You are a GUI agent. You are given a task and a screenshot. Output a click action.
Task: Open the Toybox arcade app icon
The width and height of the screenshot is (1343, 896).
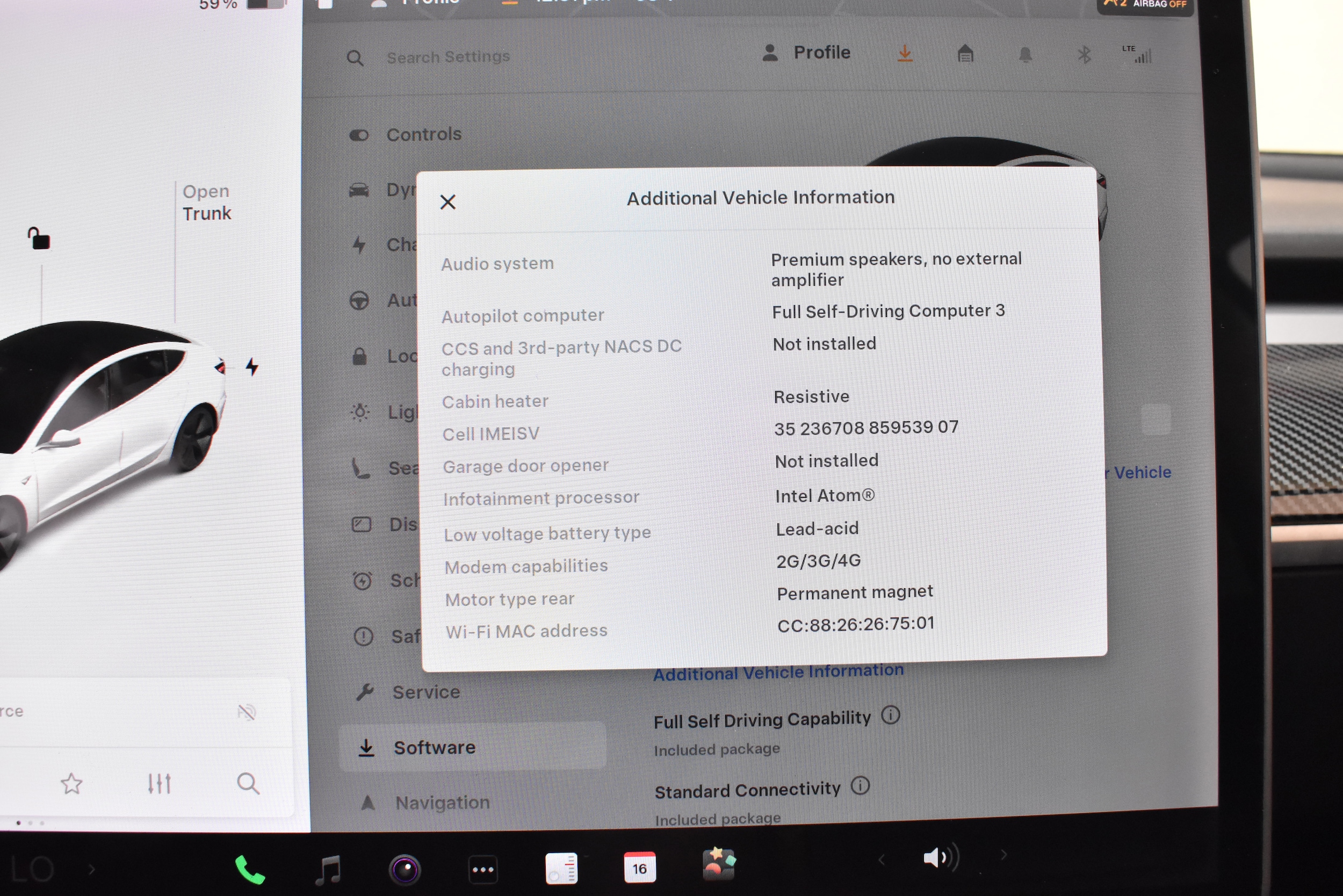[718, 864]
